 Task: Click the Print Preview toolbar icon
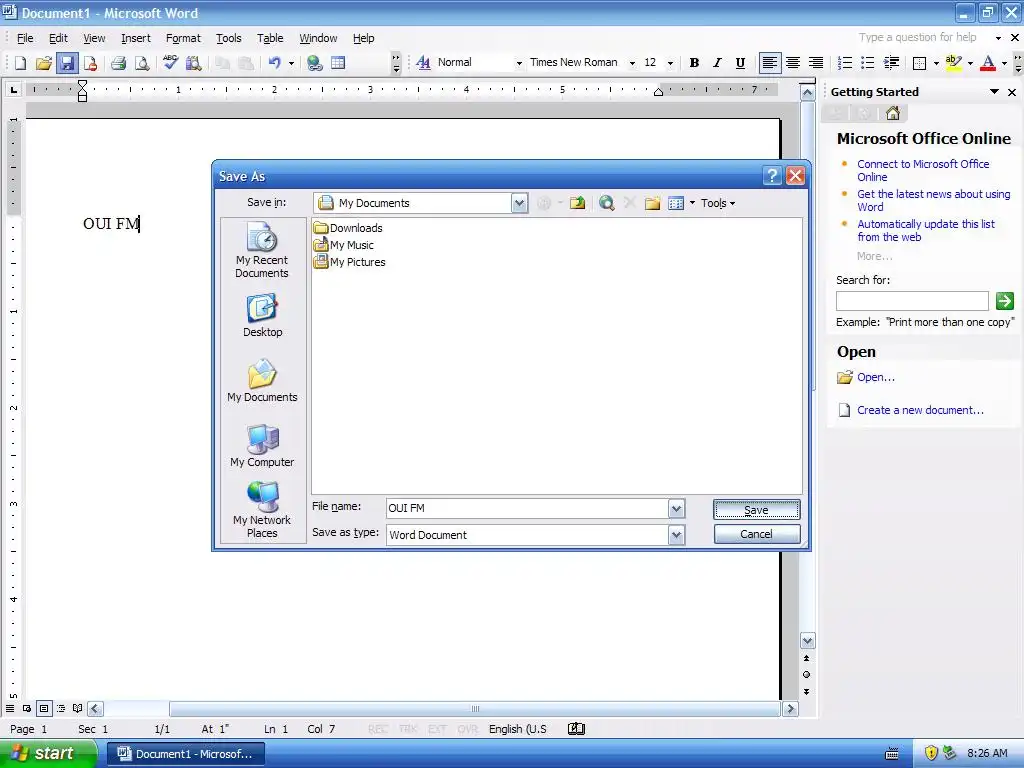142,63
